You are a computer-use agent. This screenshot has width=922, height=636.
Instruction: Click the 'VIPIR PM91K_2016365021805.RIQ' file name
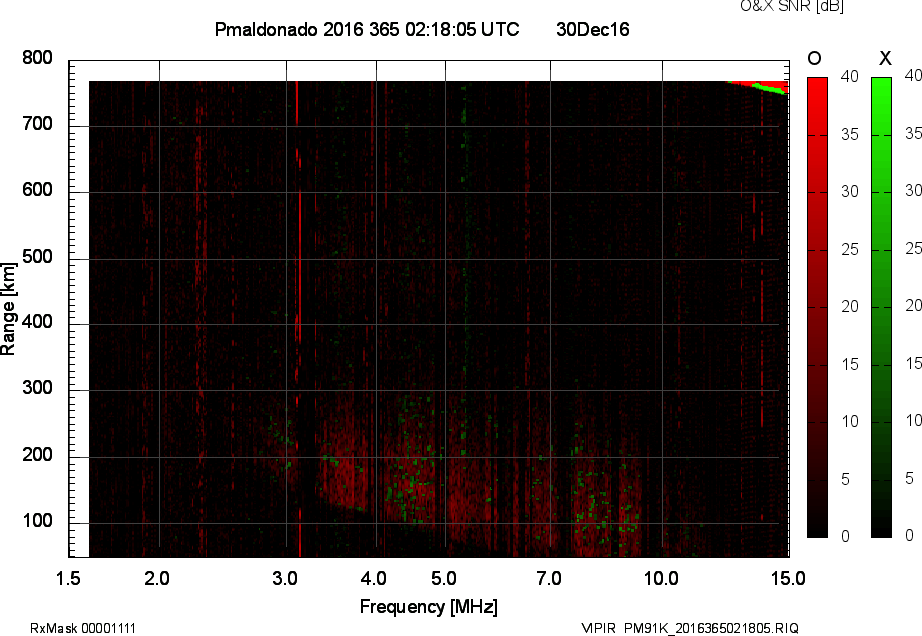(x=690, y=628)
